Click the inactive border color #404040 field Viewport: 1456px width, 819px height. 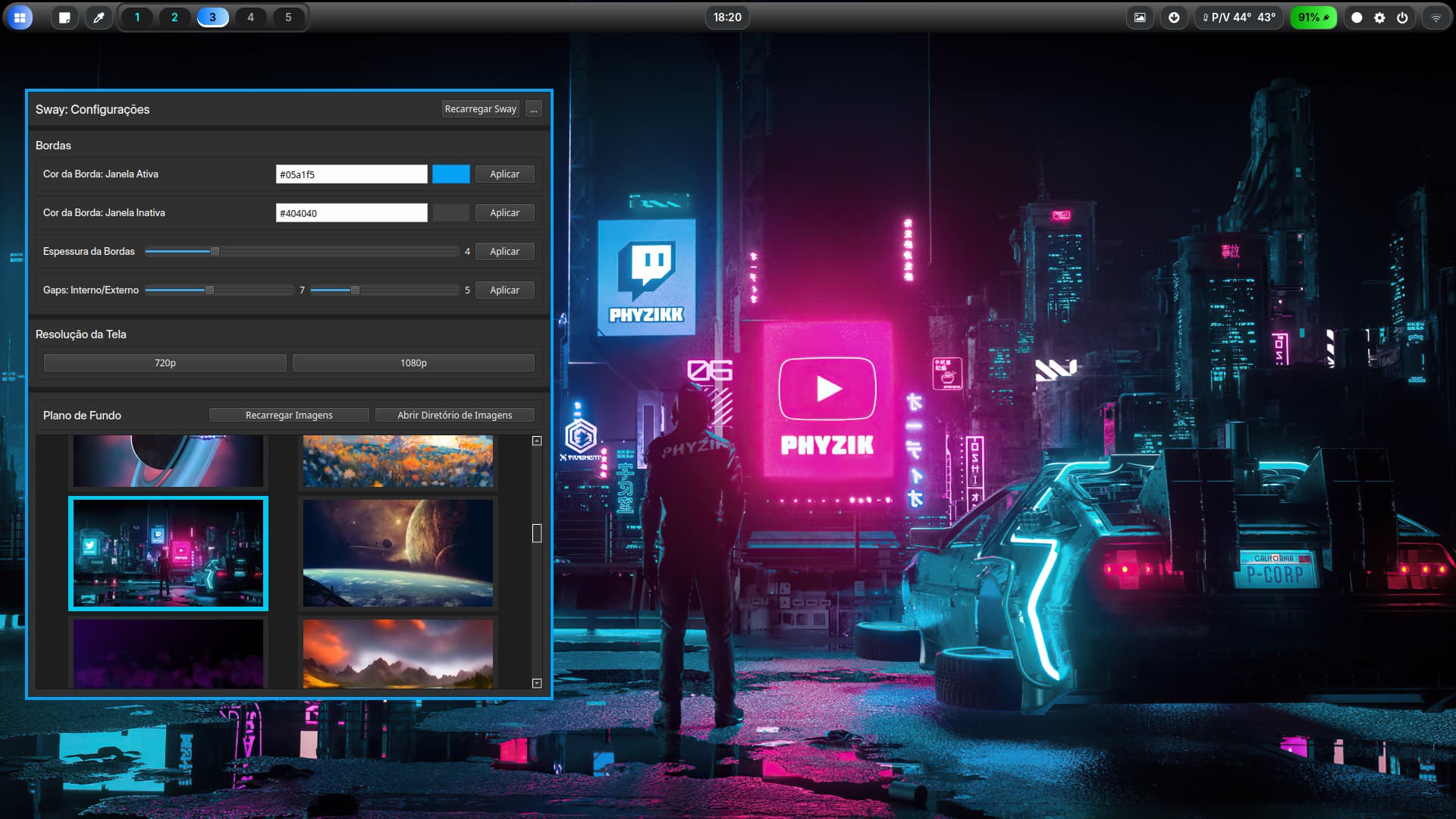pos(351,213)
